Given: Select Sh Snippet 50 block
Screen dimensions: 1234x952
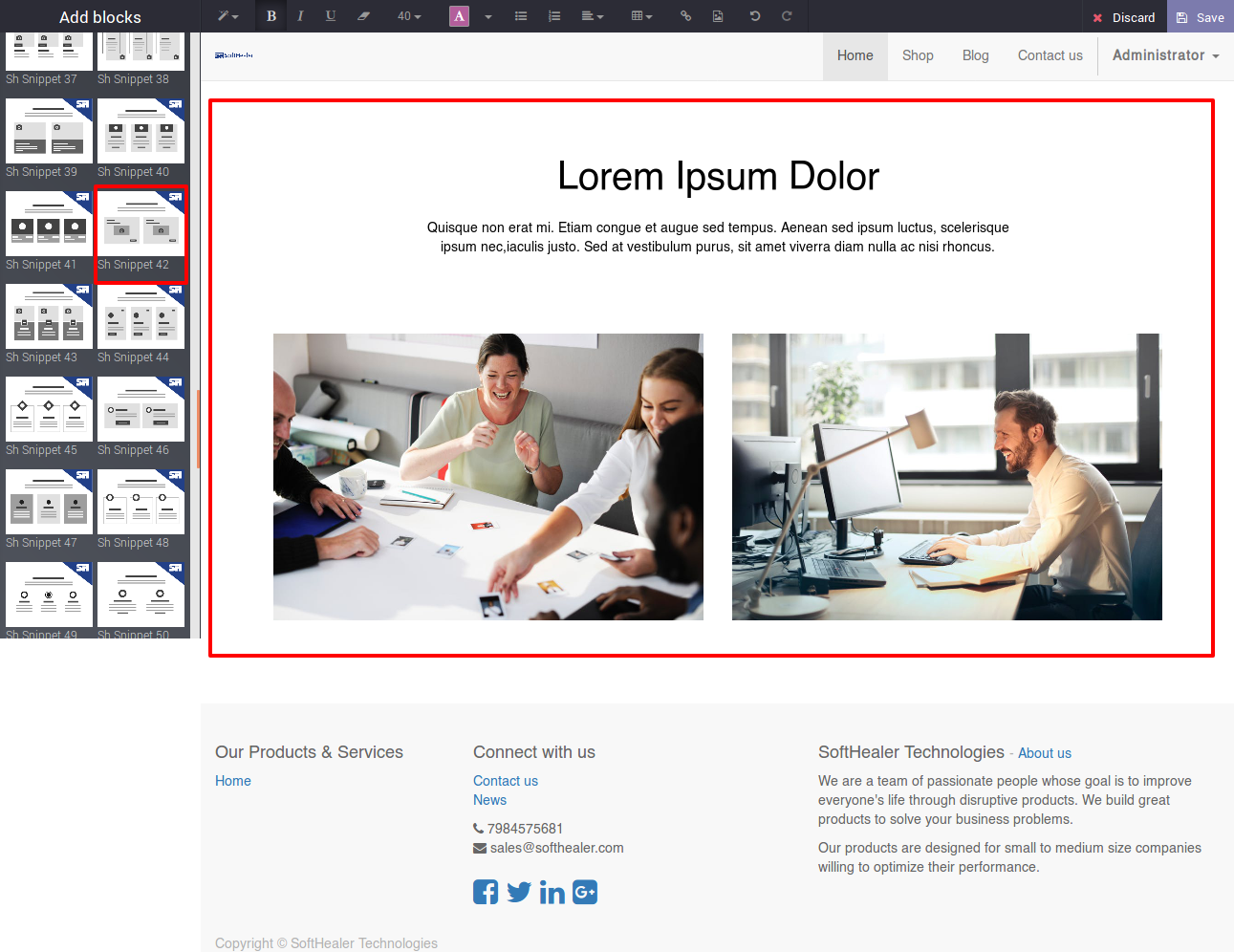Looking at the screenshot, I should pos(141,600).
